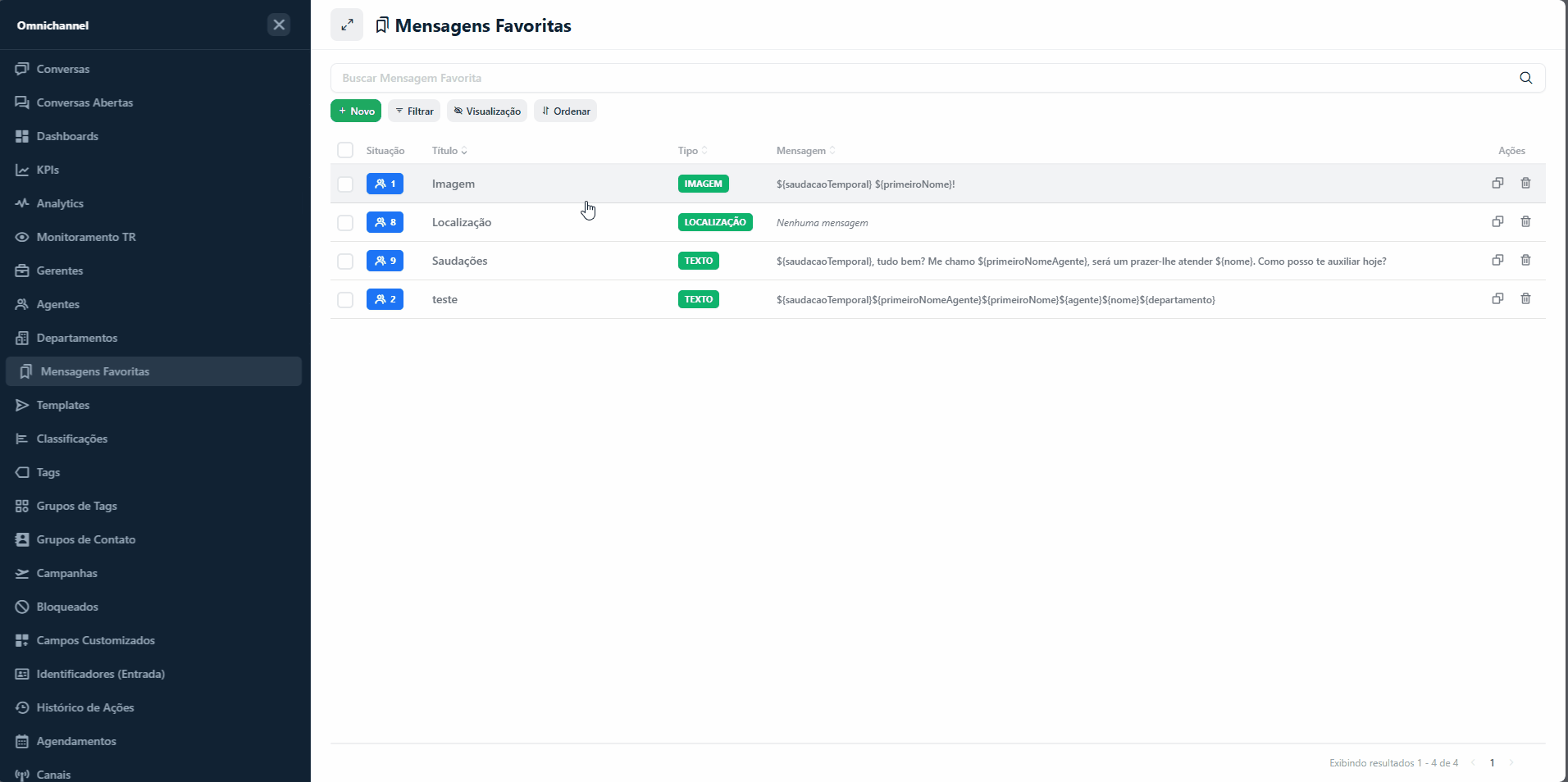
Task: Toggle the select-all checkbox in table header
Action: 345,150
